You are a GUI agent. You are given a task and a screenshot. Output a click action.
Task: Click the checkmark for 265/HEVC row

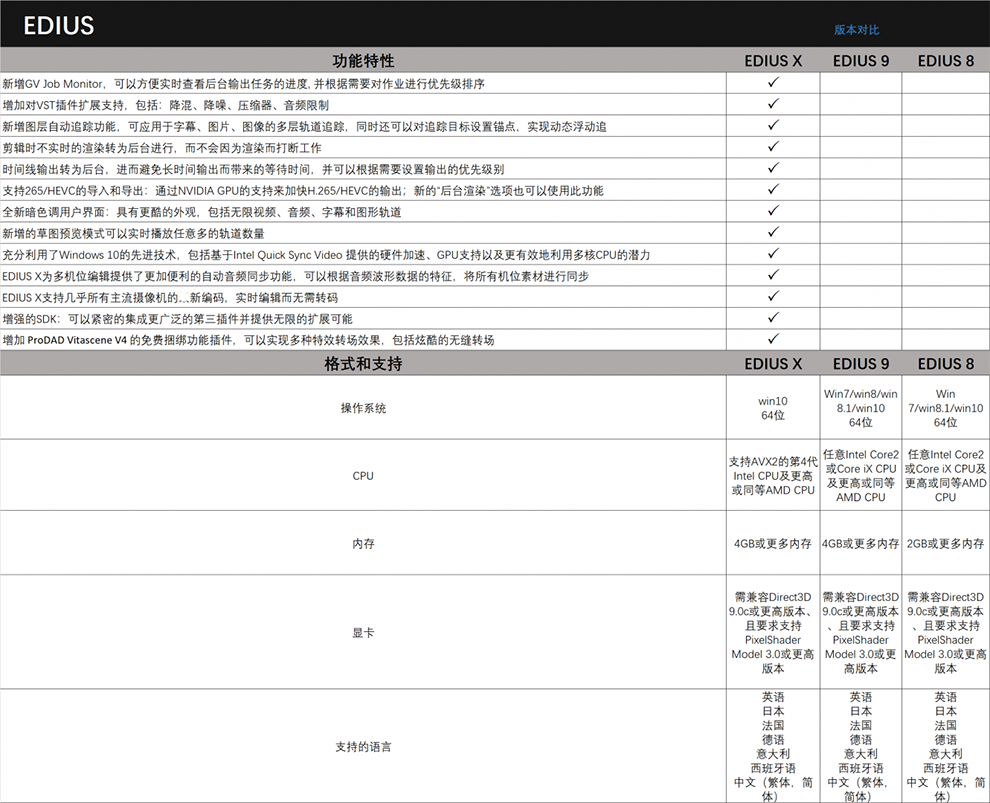(x=773, y=189)
